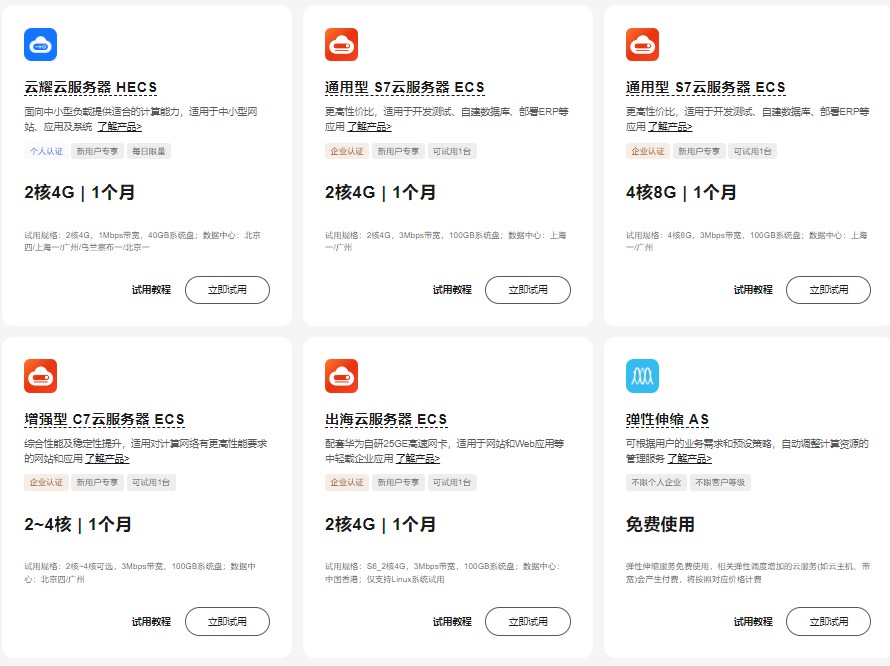The width and height of the screenshot is (890, 666).
Task: Select 2核4G | 1个月 heading on 出海 card
Action: click(380, 524)
